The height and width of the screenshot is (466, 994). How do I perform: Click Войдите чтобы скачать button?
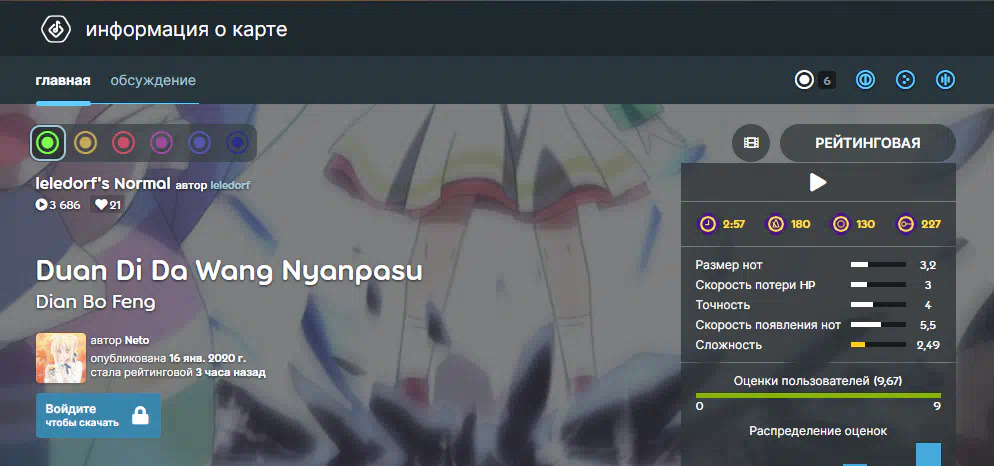coord(98,415)
